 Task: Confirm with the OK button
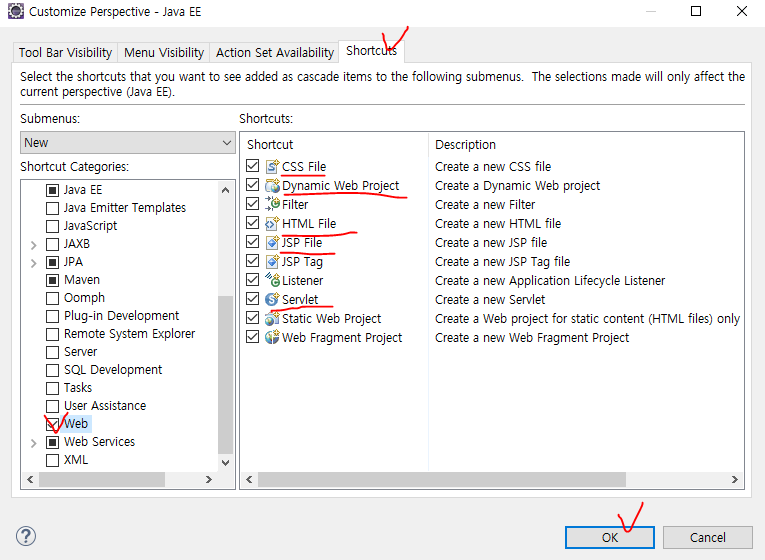coord(610,538)
